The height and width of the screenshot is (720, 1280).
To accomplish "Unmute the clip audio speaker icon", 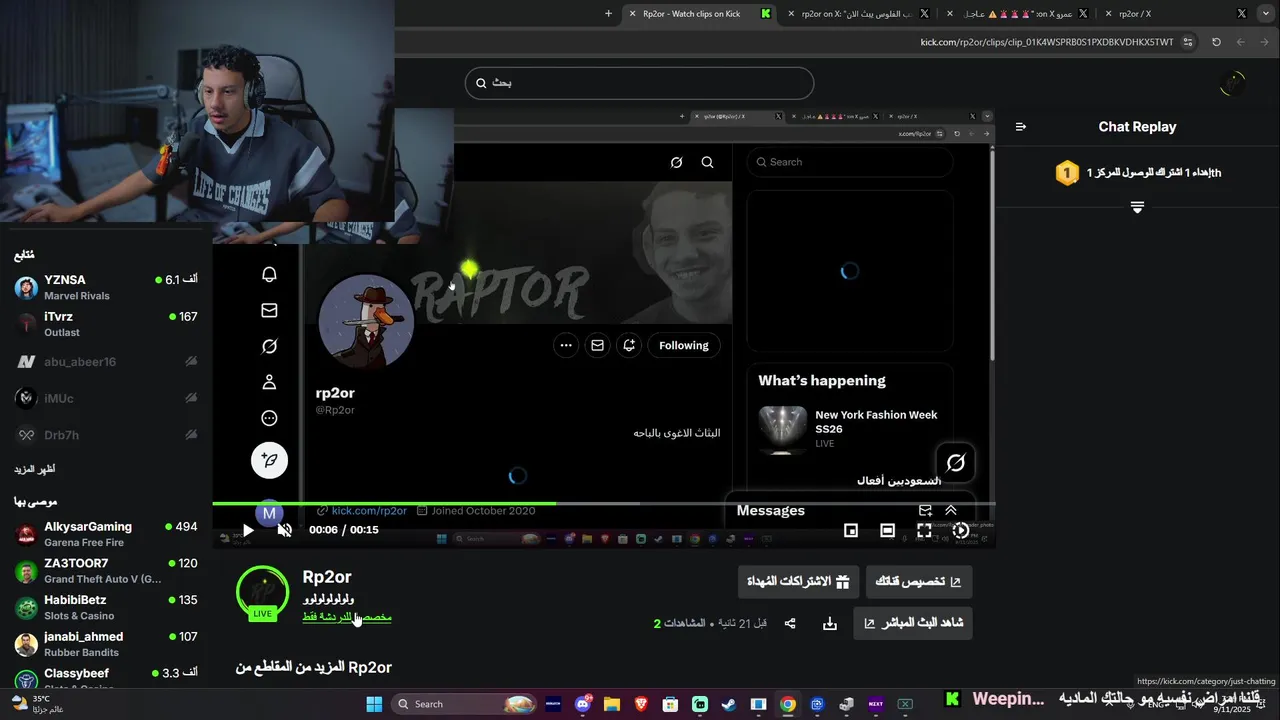I will [x=285, y=530].
